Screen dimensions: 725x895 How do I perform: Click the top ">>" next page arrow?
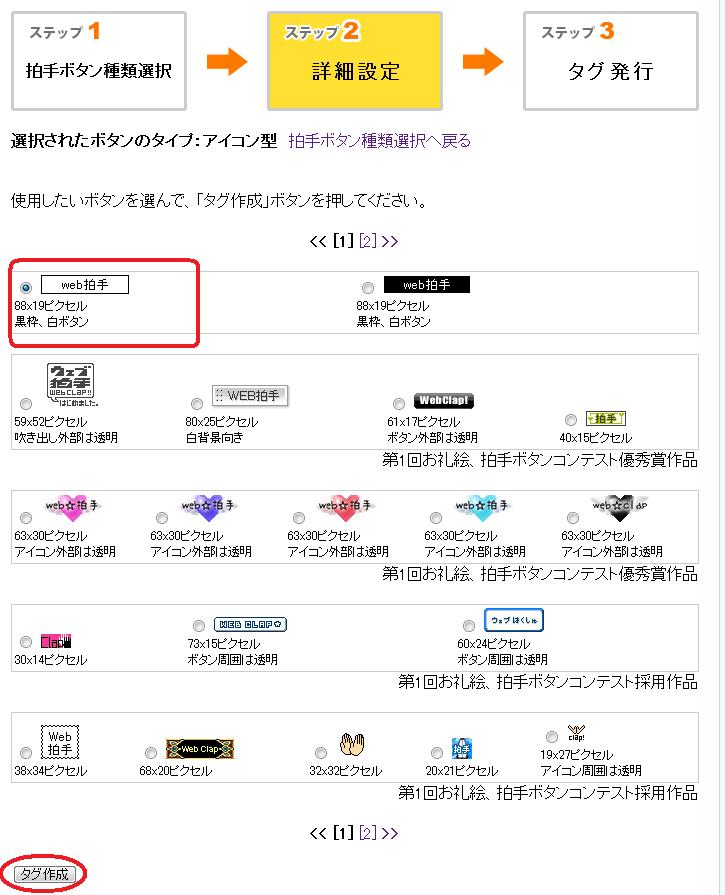(x=389, y=241)
